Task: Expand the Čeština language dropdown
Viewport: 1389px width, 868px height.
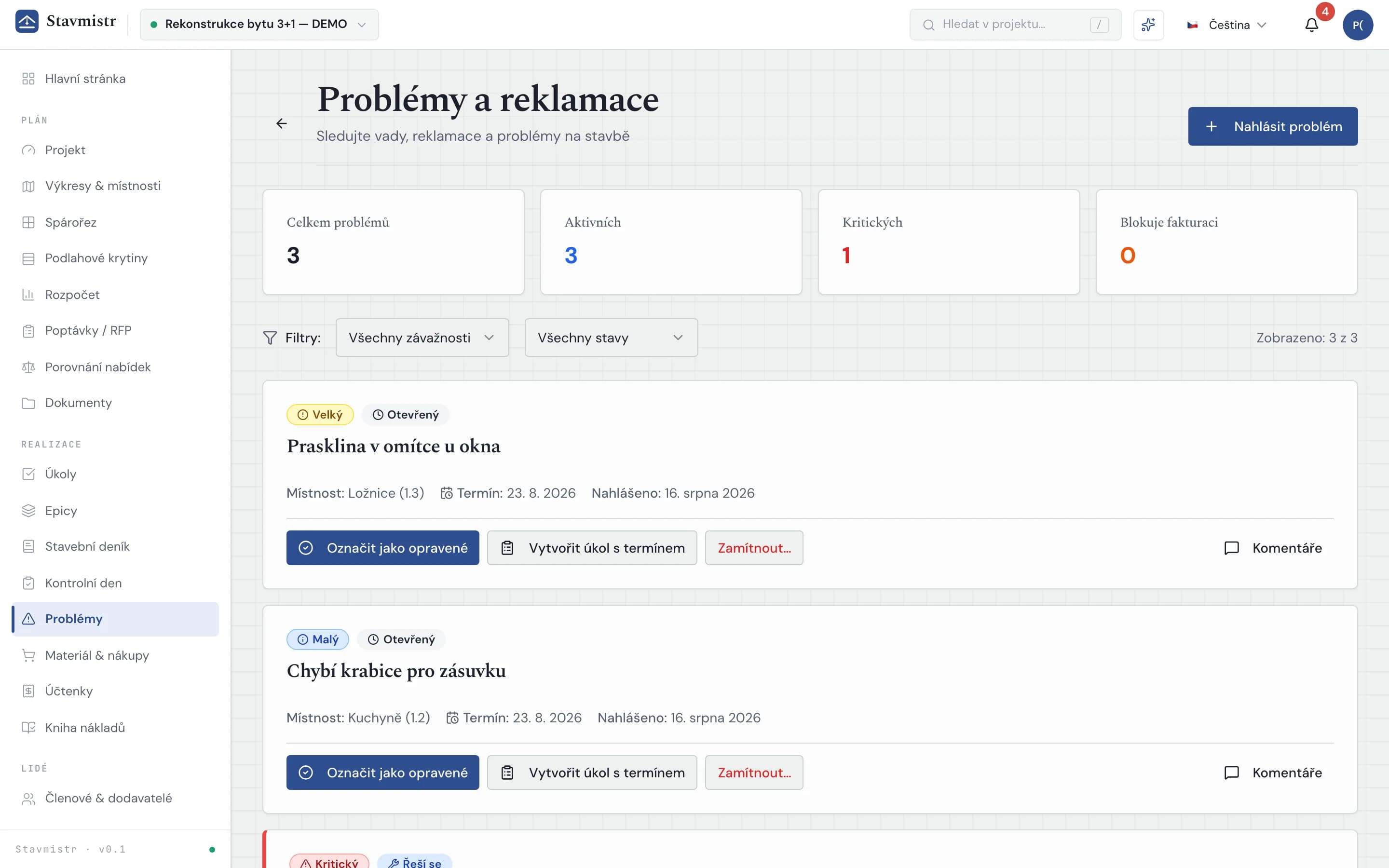Action: [1226, 25]
